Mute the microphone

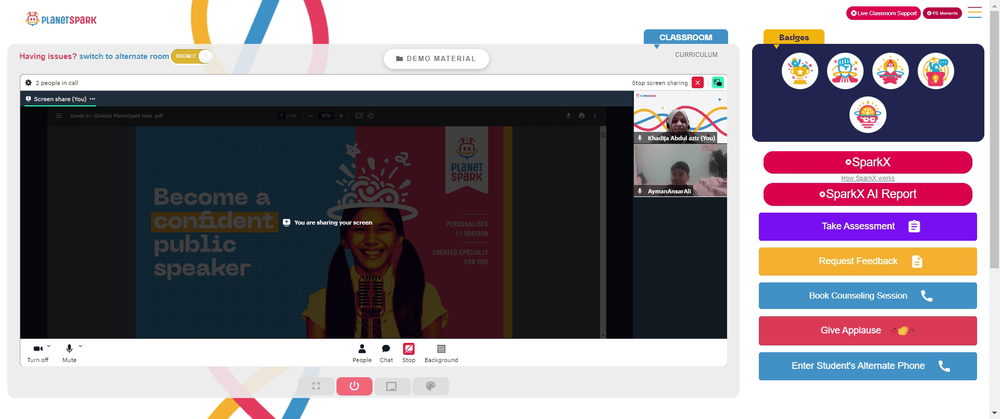[x=70, y=352]
